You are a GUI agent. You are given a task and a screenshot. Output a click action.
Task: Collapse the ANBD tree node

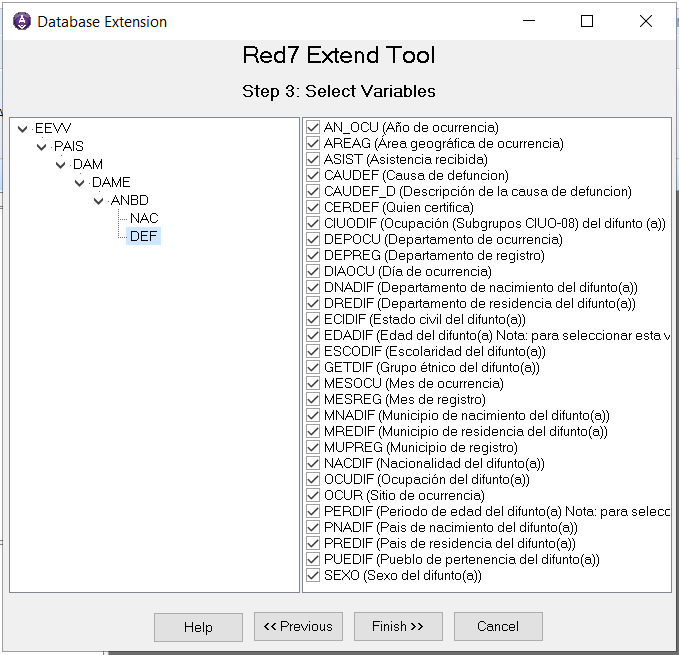[98, 201]
